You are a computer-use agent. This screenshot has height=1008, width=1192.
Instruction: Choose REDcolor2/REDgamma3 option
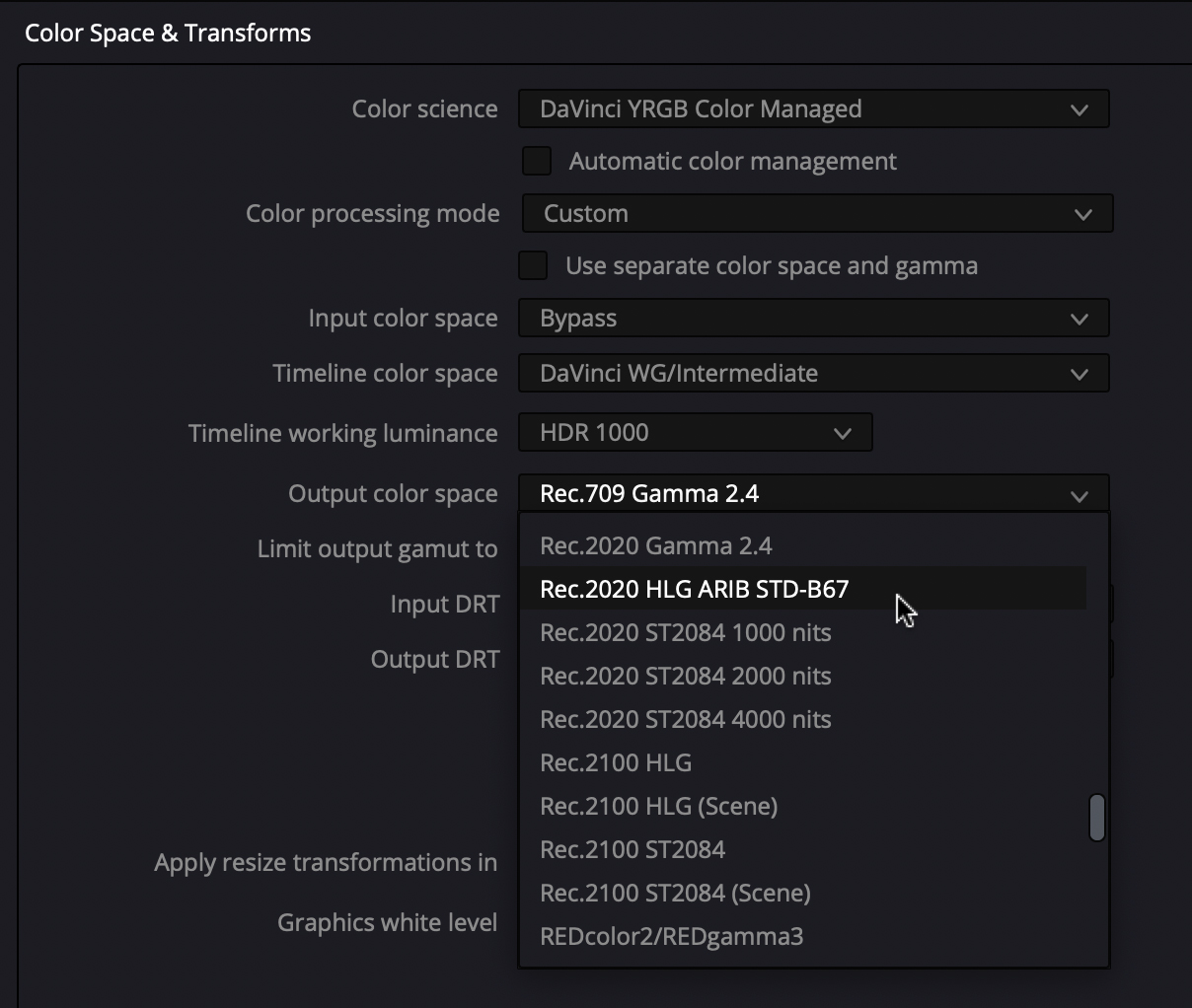(802, 936)
